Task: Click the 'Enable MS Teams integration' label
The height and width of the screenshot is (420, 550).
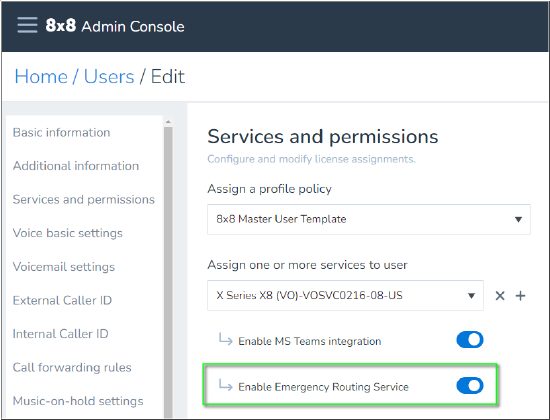Action: coord(310,341)
